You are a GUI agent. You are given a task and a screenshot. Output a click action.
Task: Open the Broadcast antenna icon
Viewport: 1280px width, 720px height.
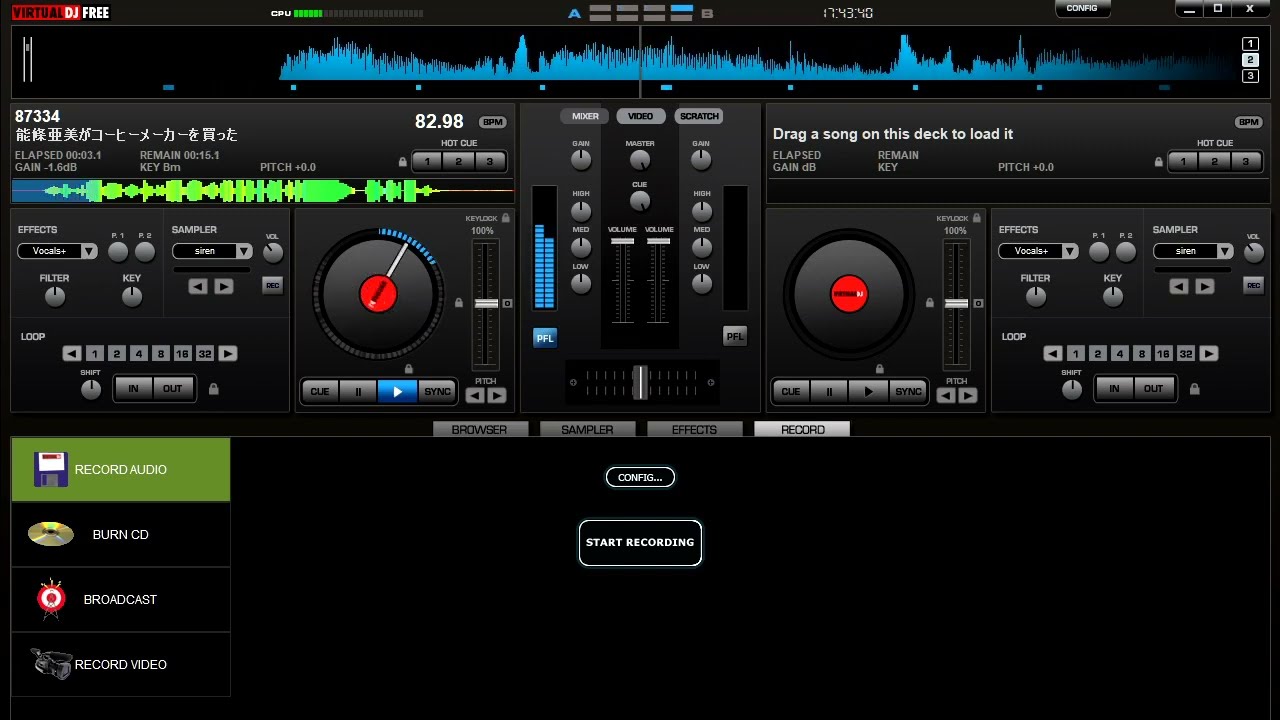[x=51, y=598]
